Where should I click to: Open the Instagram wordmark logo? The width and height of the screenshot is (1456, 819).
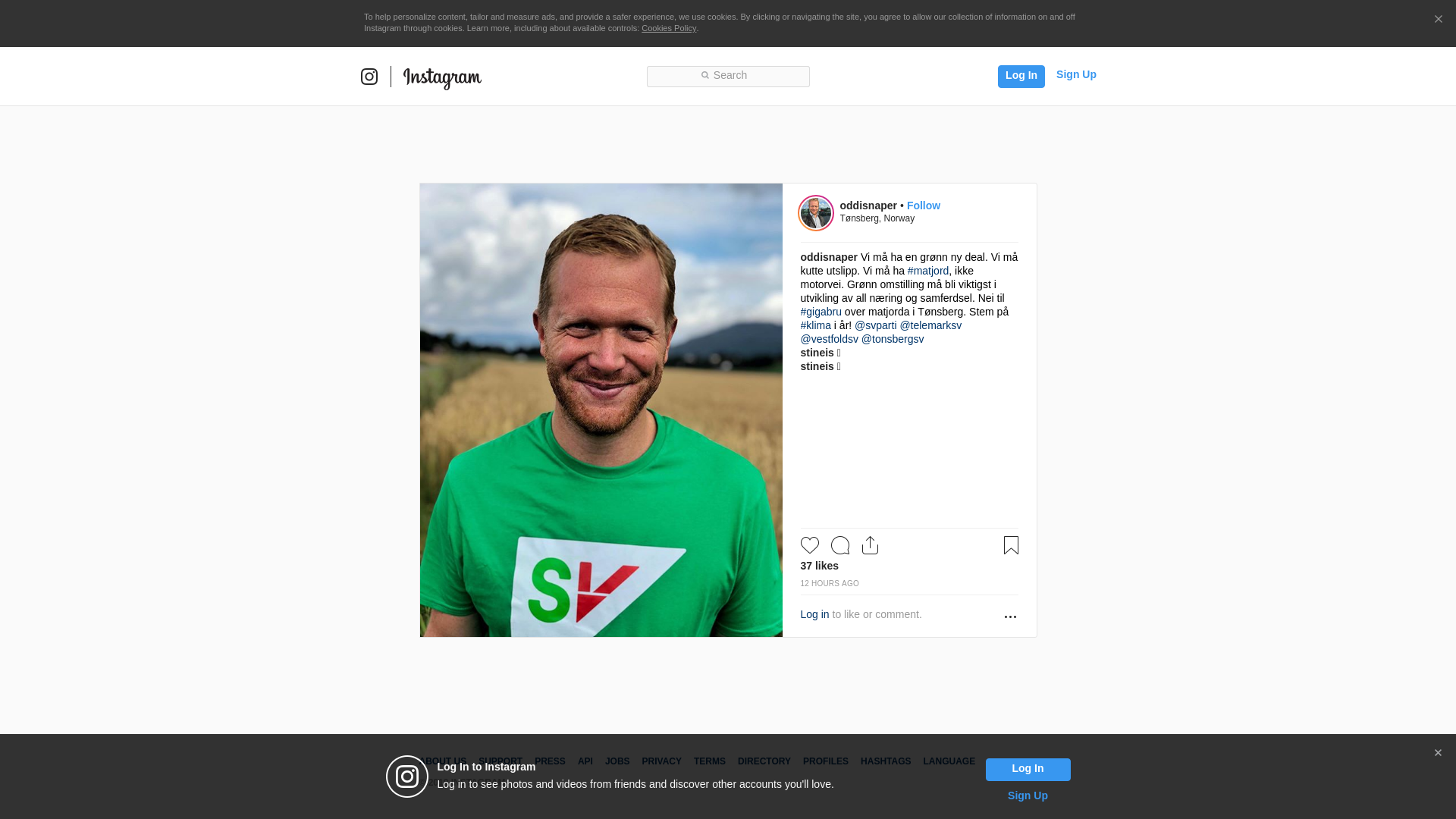pyautogui.click(x=442, y=77)
